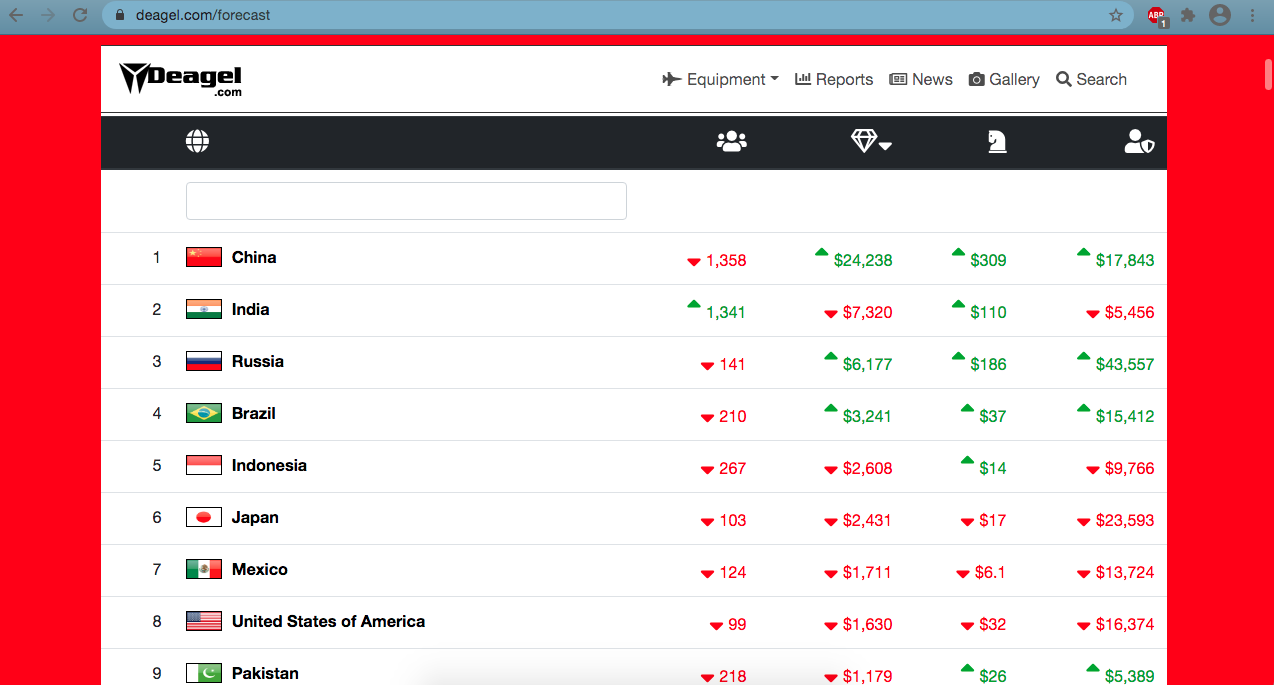Open the Gallery page
The image size is (1274, 685).
point(1004,79)
